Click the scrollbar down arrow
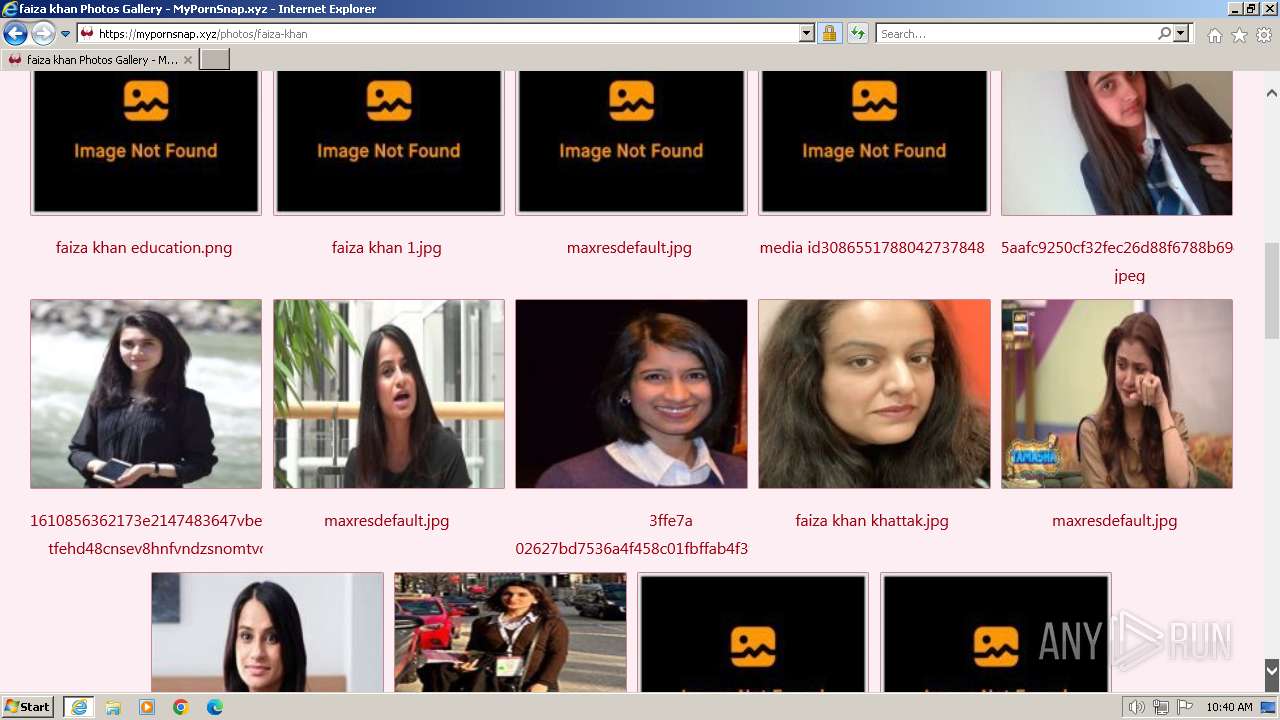 click(x=1271, y=671)
